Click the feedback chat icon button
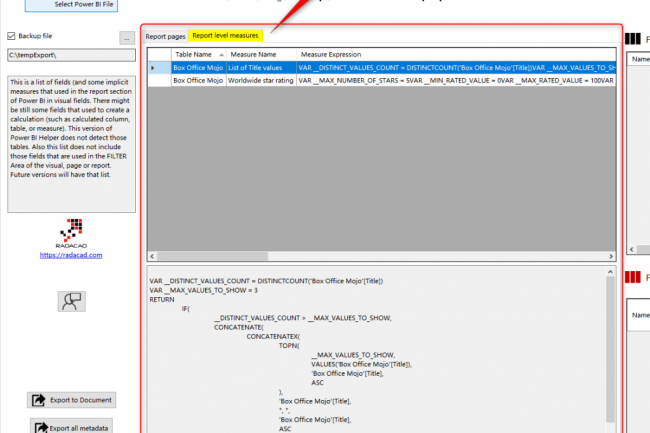The width and height of the screenshot is (650, 433). [71, 301]
